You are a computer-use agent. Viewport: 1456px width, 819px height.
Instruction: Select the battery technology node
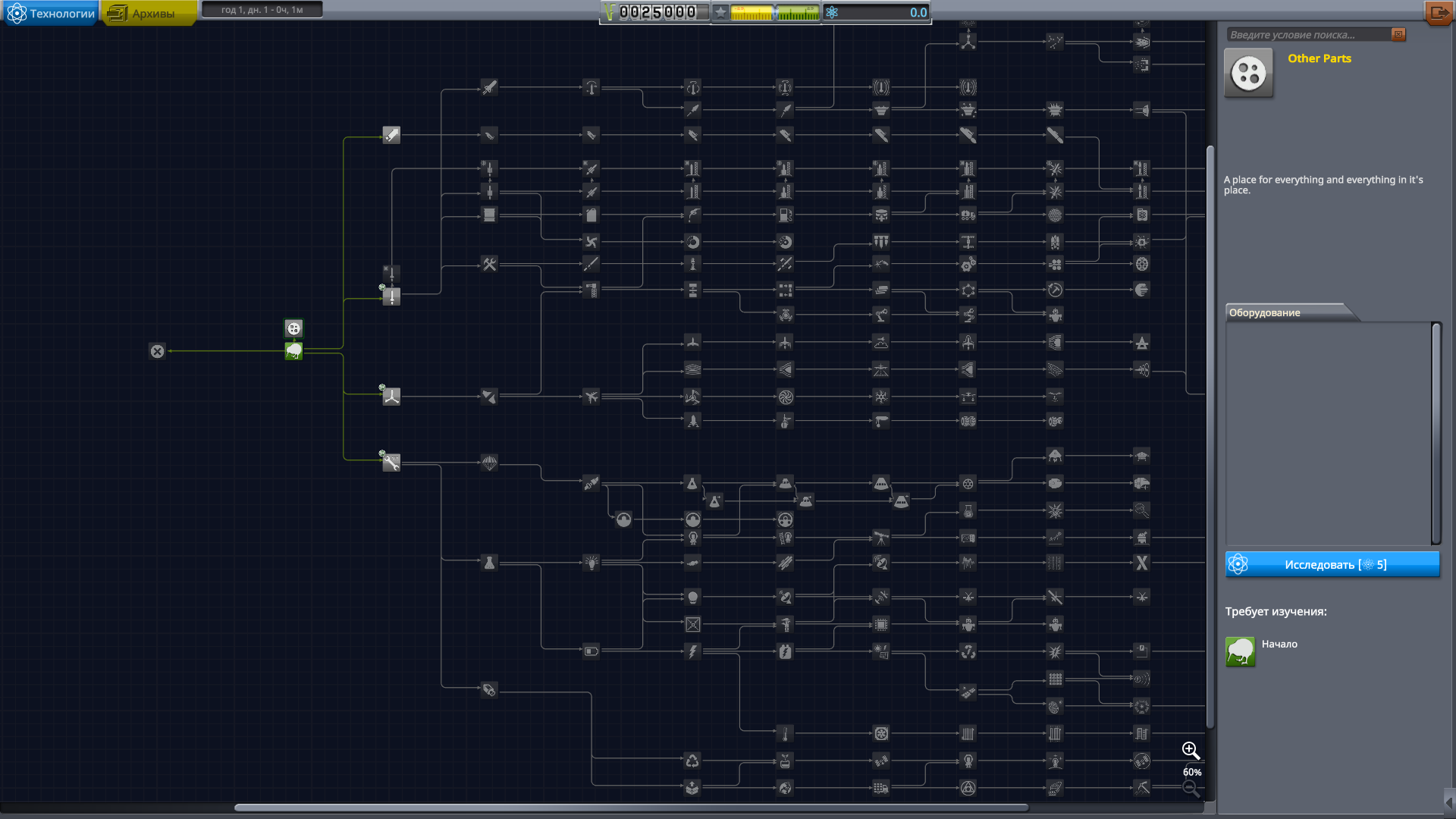click(591, 651)
